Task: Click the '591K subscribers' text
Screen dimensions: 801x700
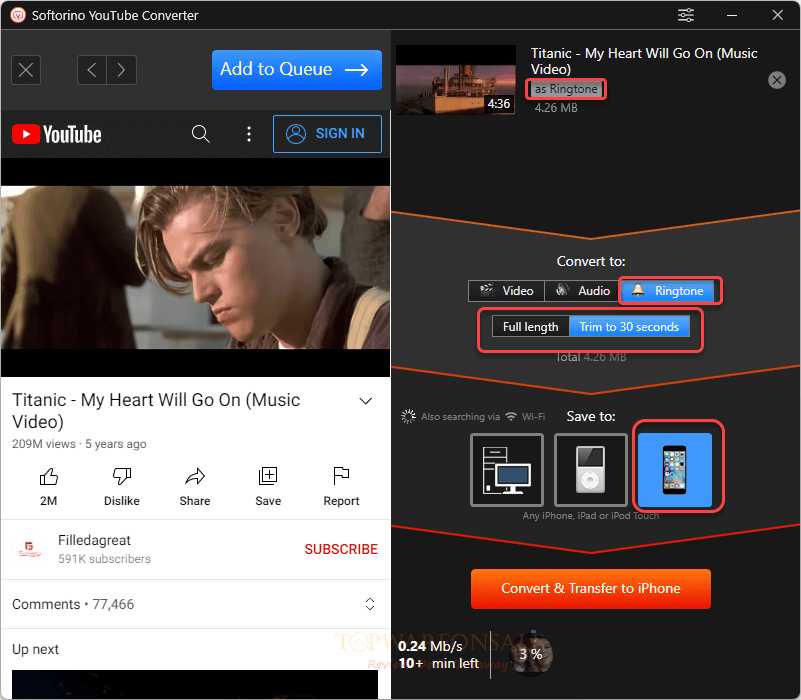Action: (104, 559)
